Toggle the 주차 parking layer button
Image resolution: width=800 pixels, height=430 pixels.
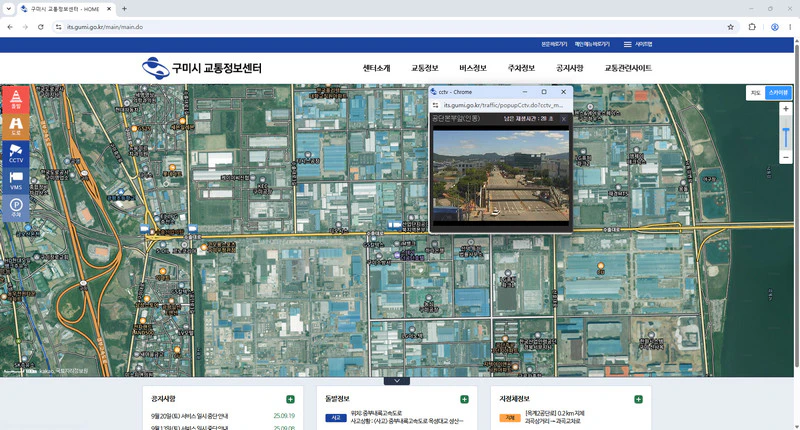tap(16, 208)
